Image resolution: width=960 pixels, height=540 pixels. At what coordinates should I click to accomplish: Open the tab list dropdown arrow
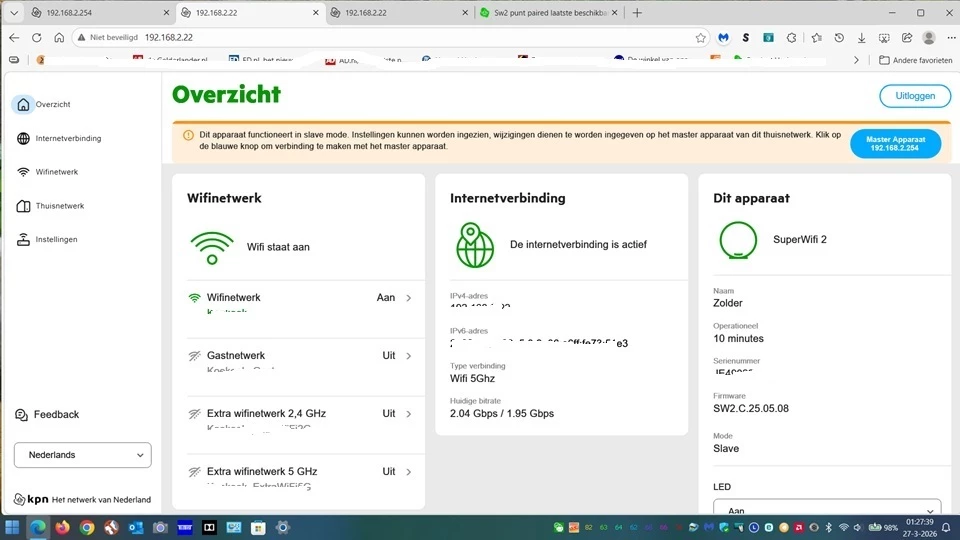coord(14,13)
